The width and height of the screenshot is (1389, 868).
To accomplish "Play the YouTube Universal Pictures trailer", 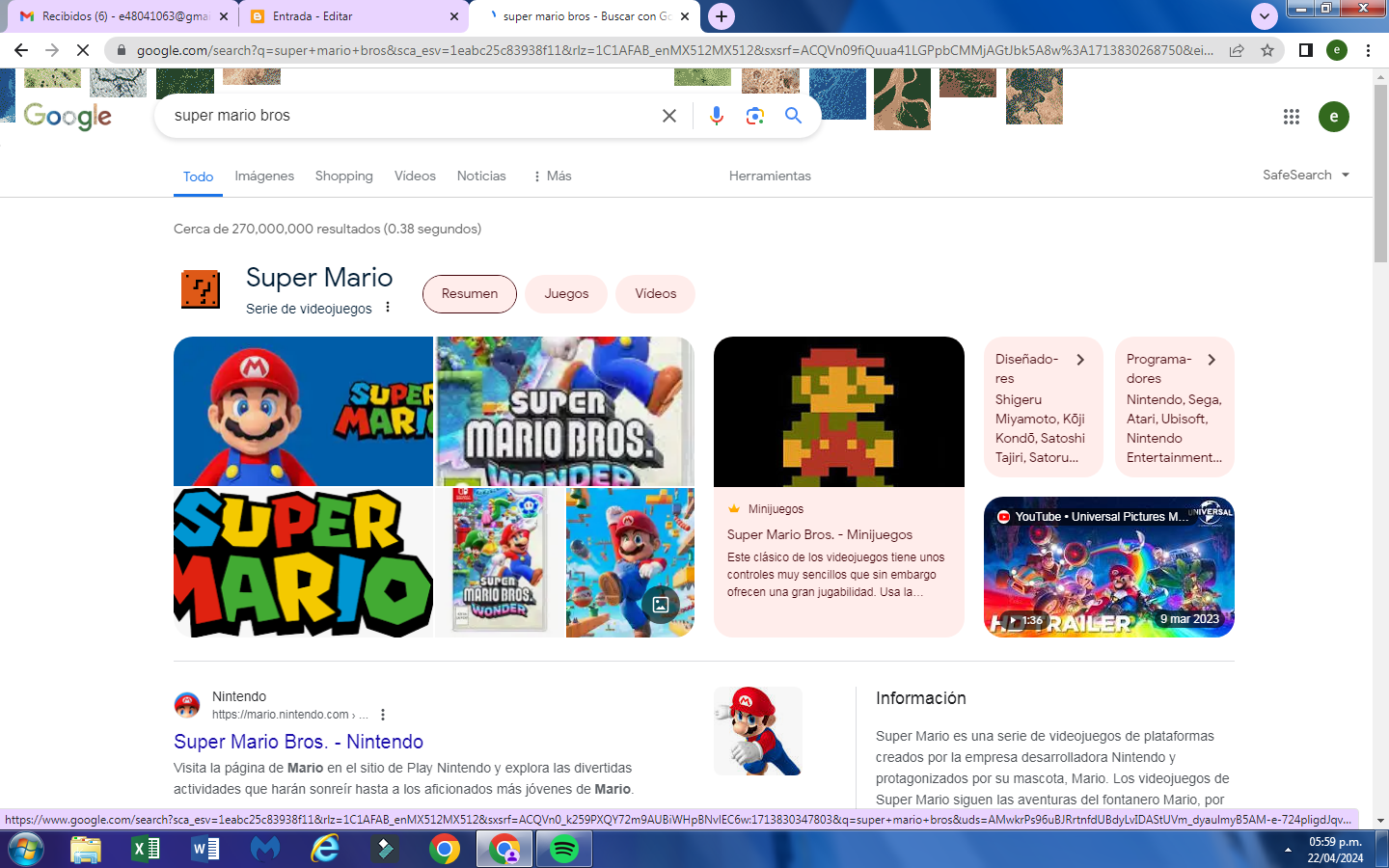I will pos(1109,567).
